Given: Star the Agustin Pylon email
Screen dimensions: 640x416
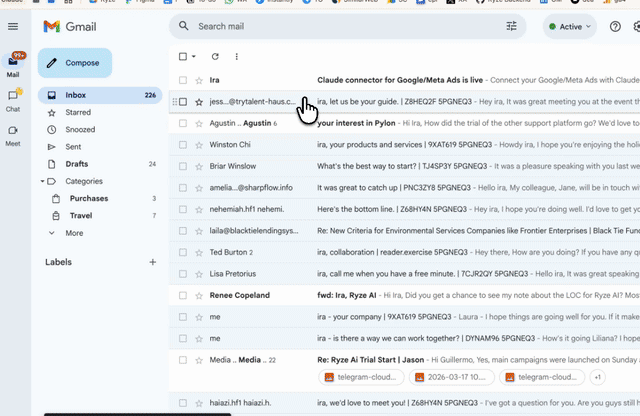Looking at the screenshot, I should (x=199, y=123).
